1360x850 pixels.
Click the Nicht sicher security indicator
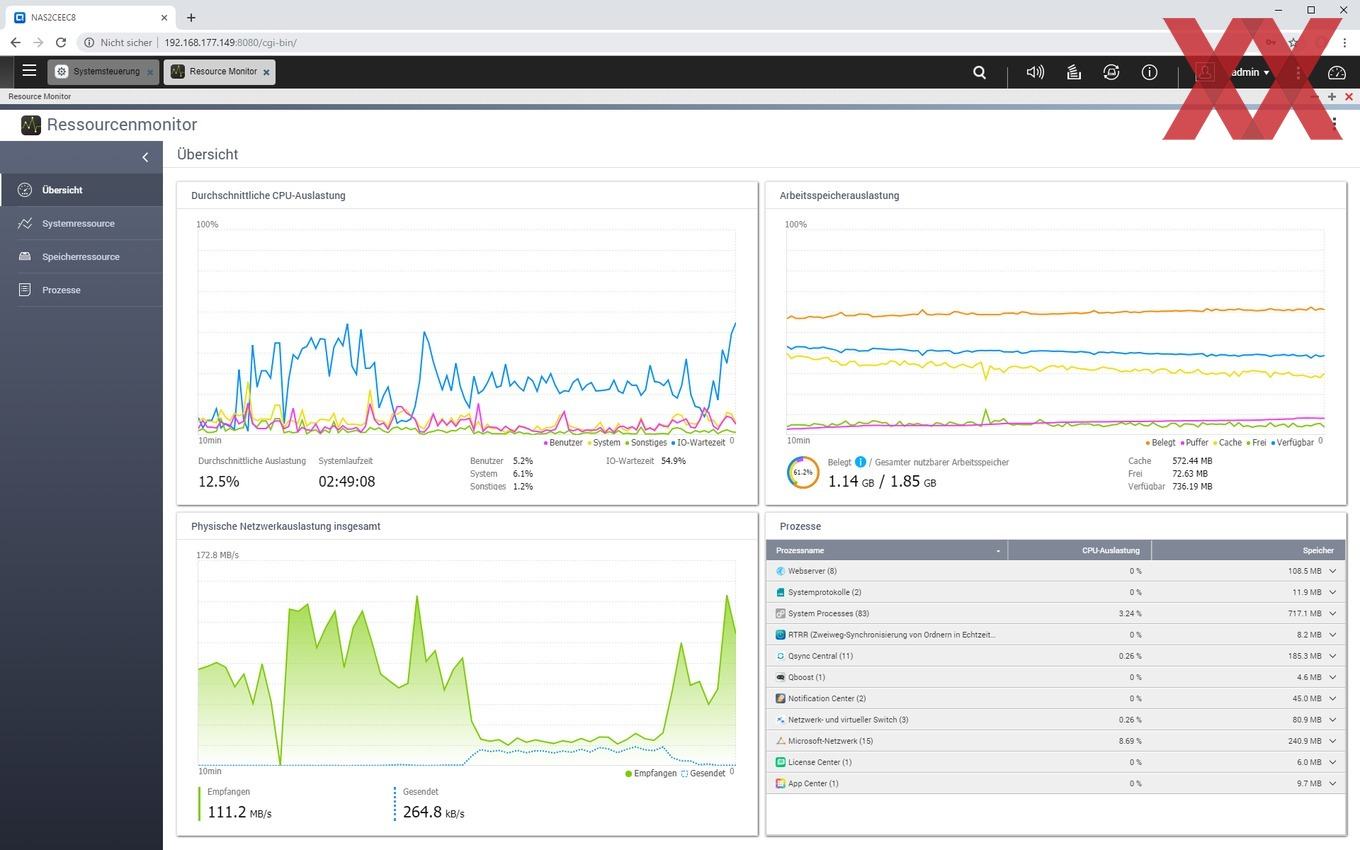(118, 43)
